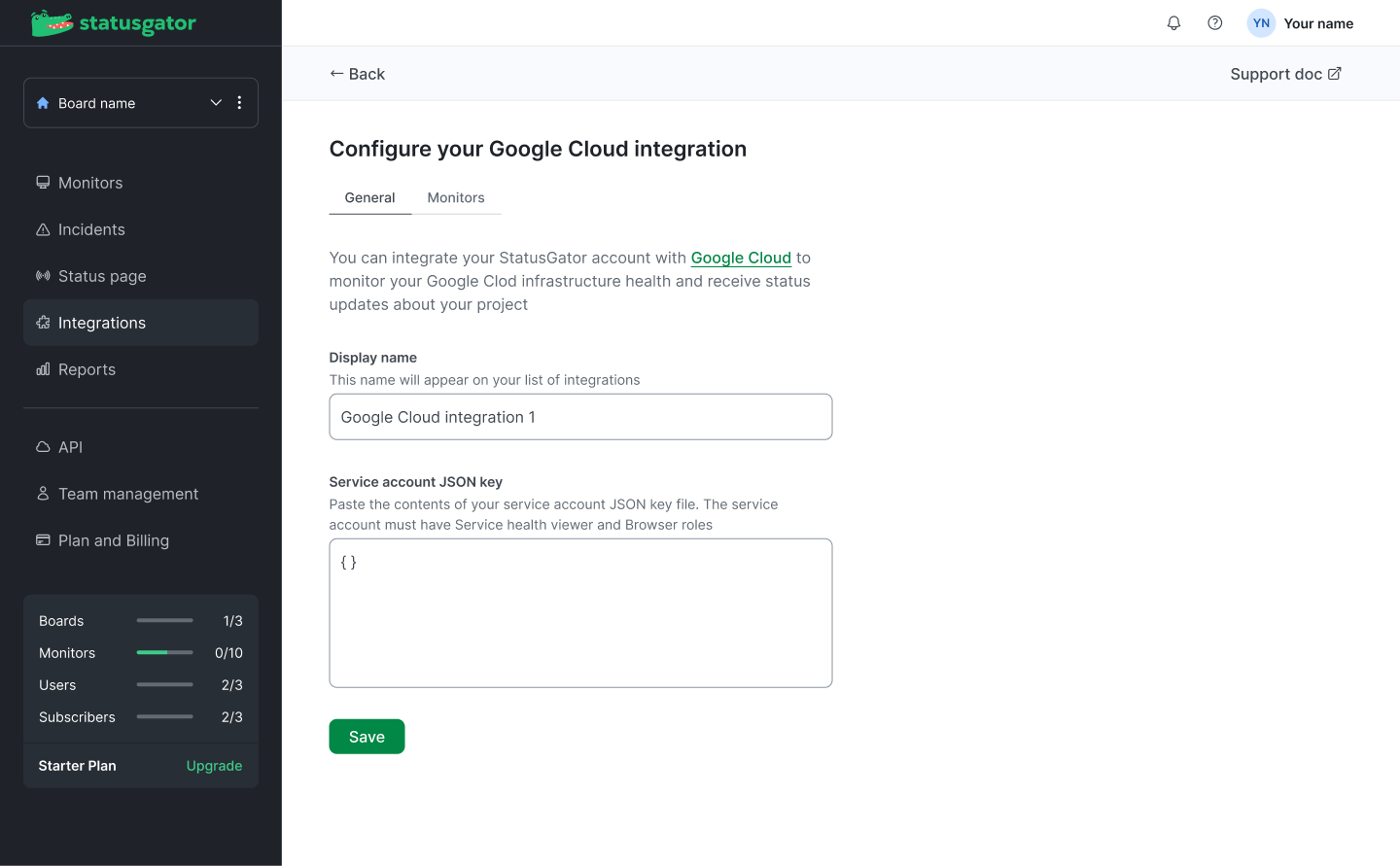Click the Starter Plan label
Screen dimensions: 1400x866
pos(77,766)
